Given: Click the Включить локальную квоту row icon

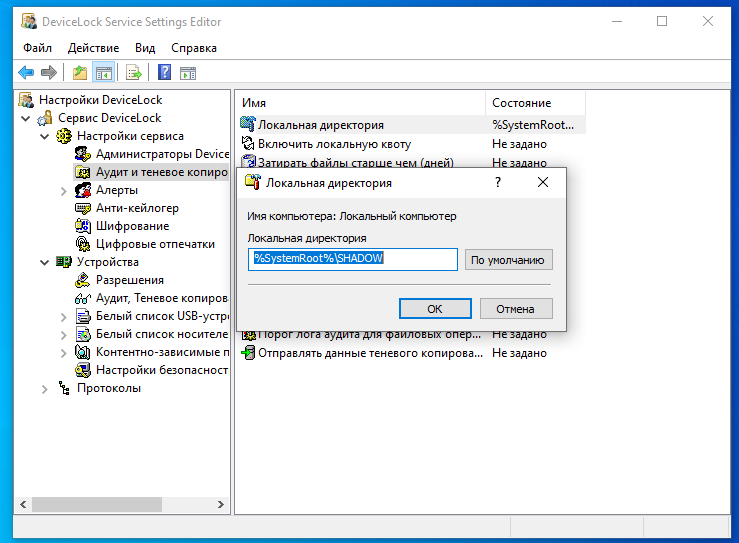Looking at the screenshot, I should [x=248, y=143].
